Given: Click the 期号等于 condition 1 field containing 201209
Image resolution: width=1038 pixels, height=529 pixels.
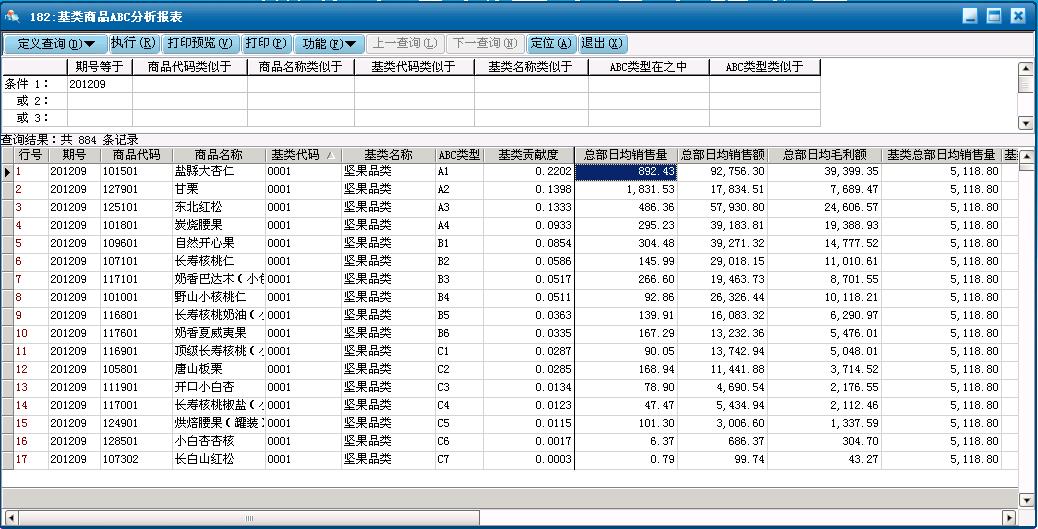Looking at the screenshot, I should [x=99, y=84].
